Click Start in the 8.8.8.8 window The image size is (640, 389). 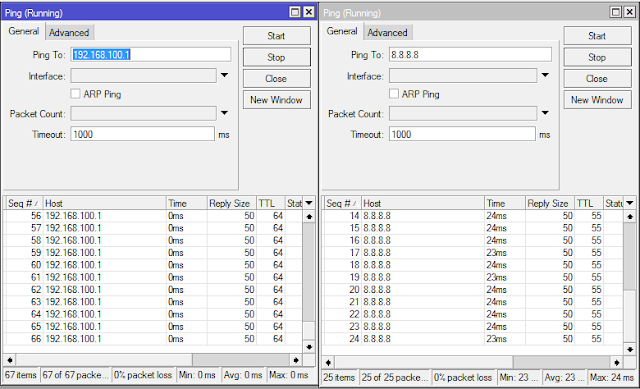tap(597, 36)
